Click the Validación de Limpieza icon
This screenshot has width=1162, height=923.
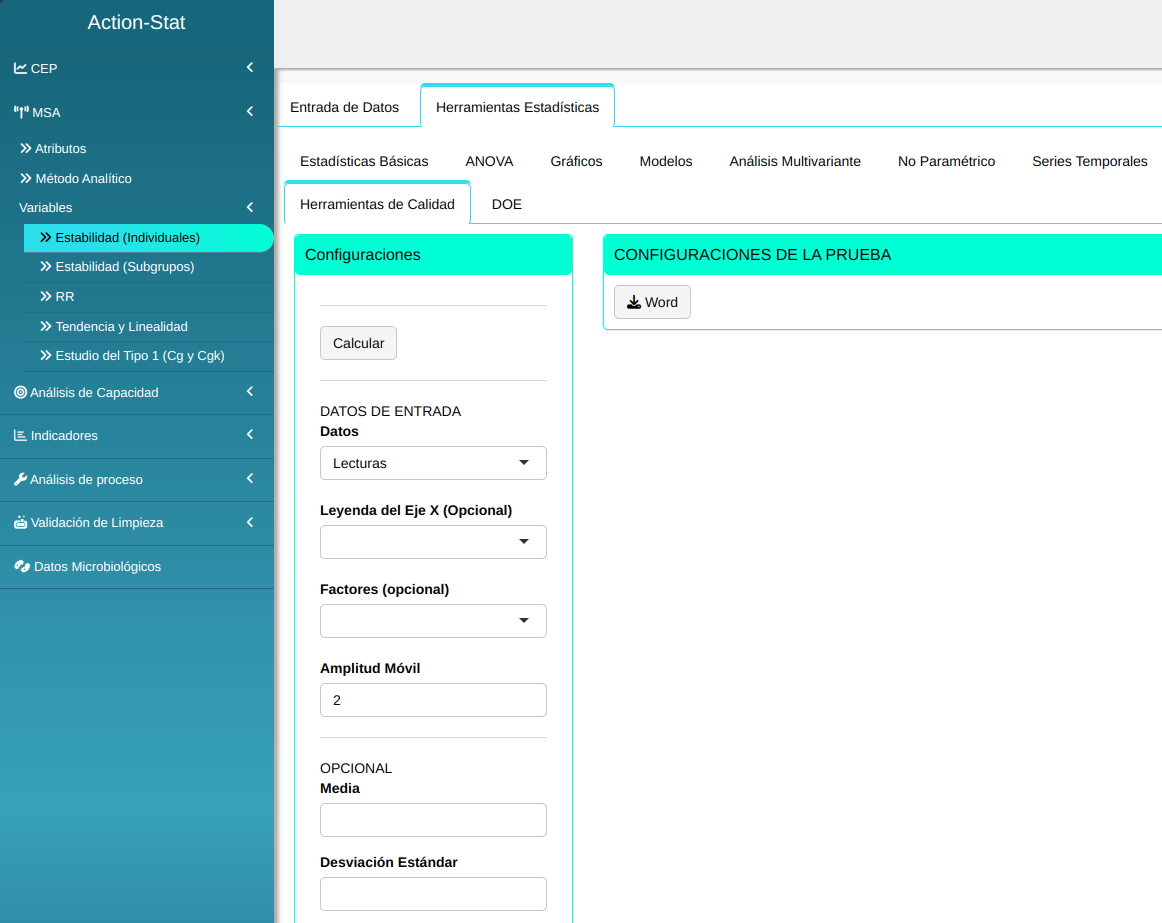point(20,523)
